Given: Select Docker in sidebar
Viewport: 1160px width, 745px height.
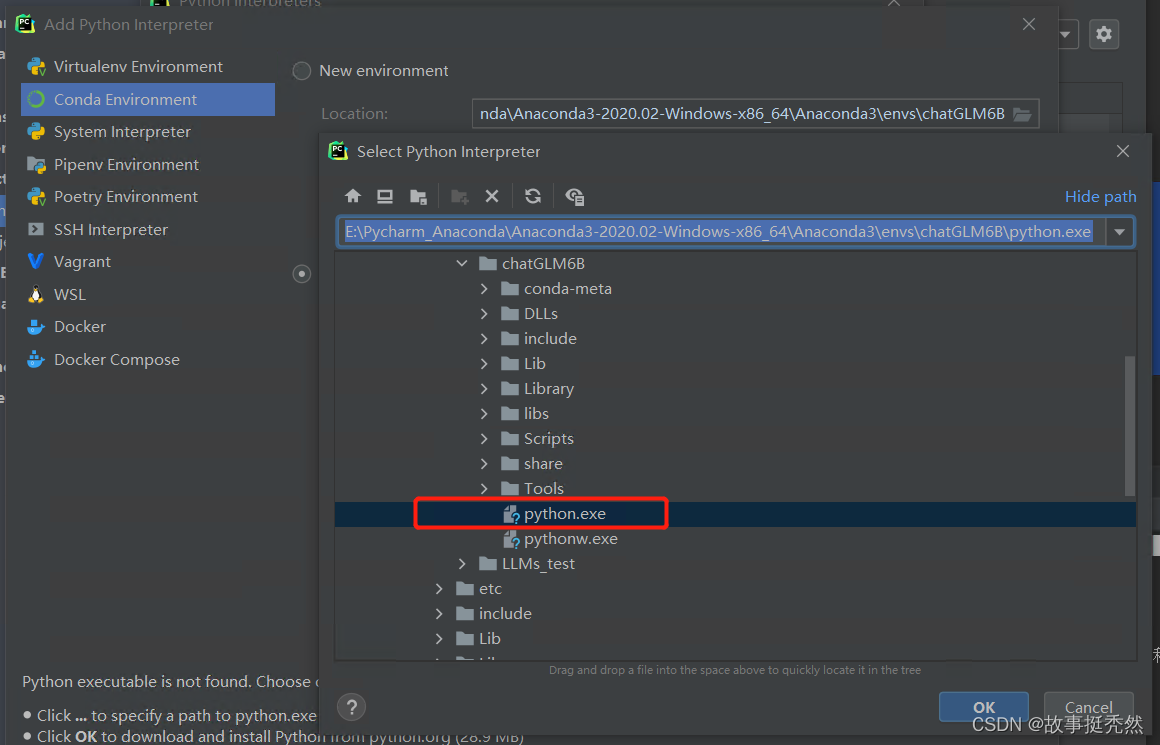Looking at the screenshot, I should (148, 327).
